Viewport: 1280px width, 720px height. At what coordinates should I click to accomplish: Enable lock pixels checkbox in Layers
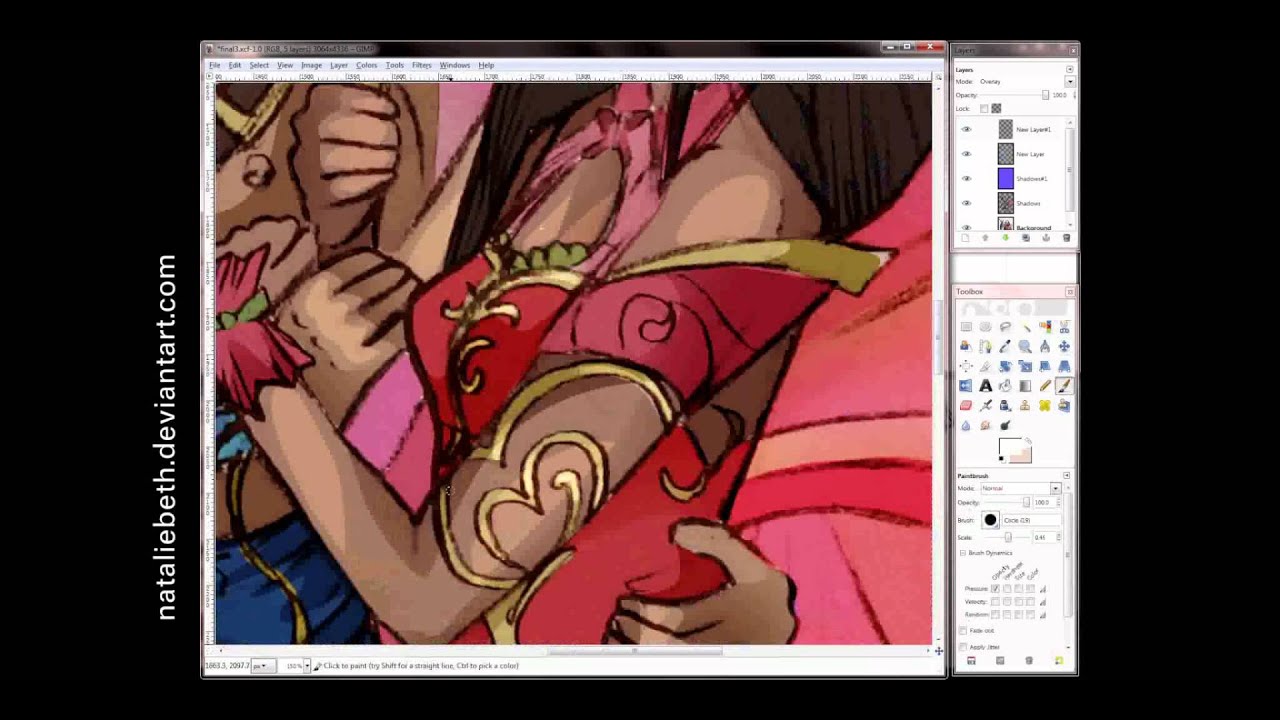click(984, 108)
